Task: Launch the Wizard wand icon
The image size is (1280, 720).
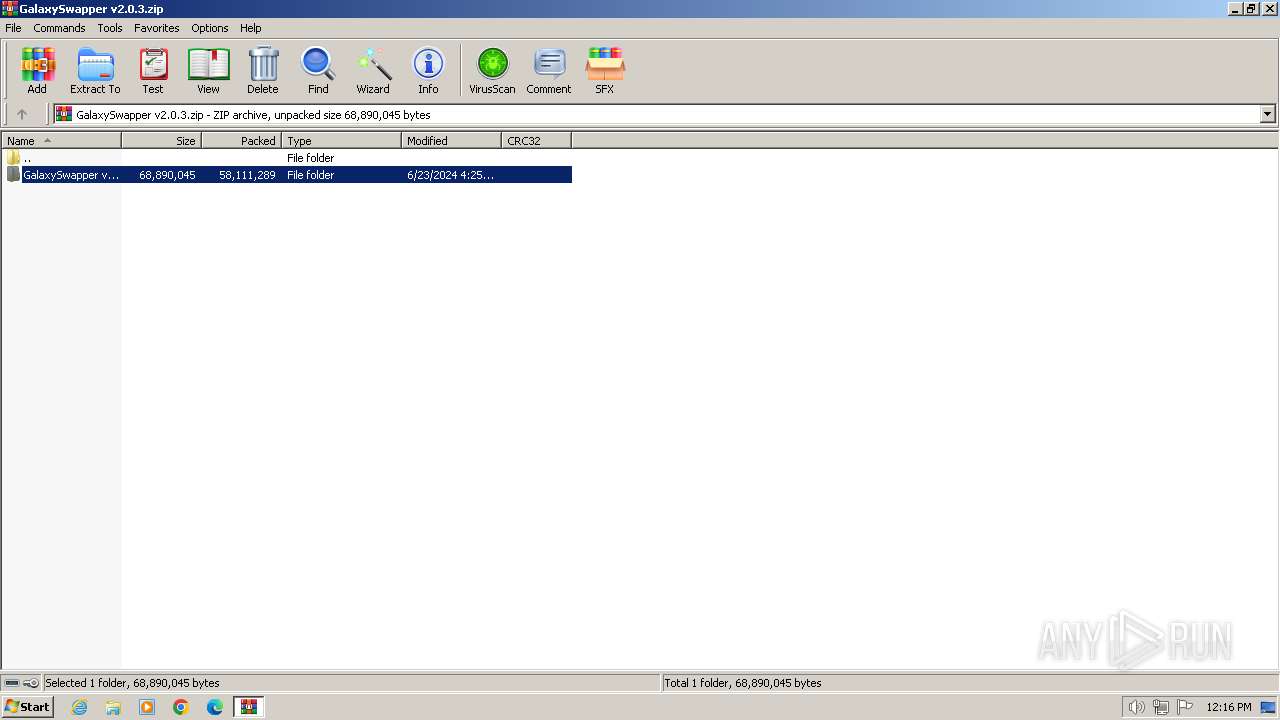Action: coord(373,71)
